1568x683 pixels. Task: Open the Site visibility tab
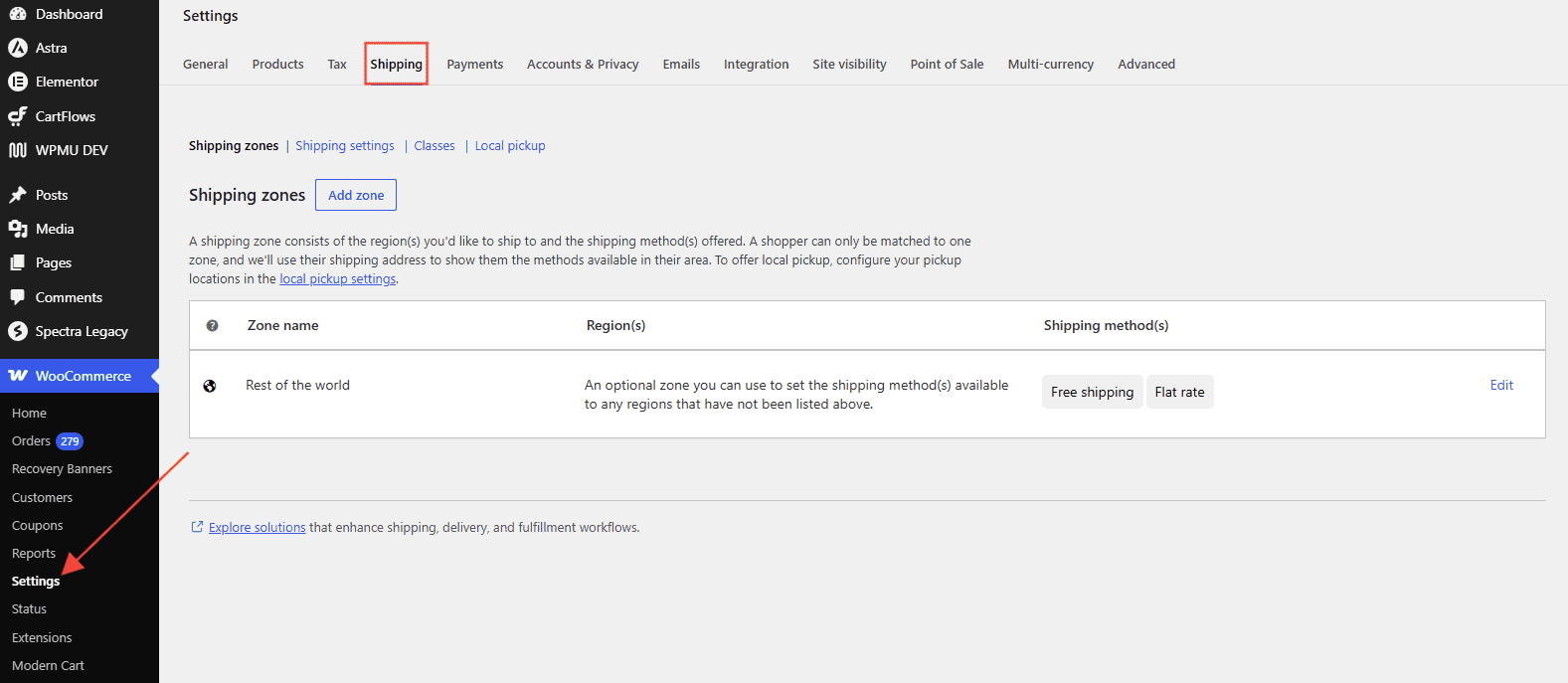coord(850,64)
